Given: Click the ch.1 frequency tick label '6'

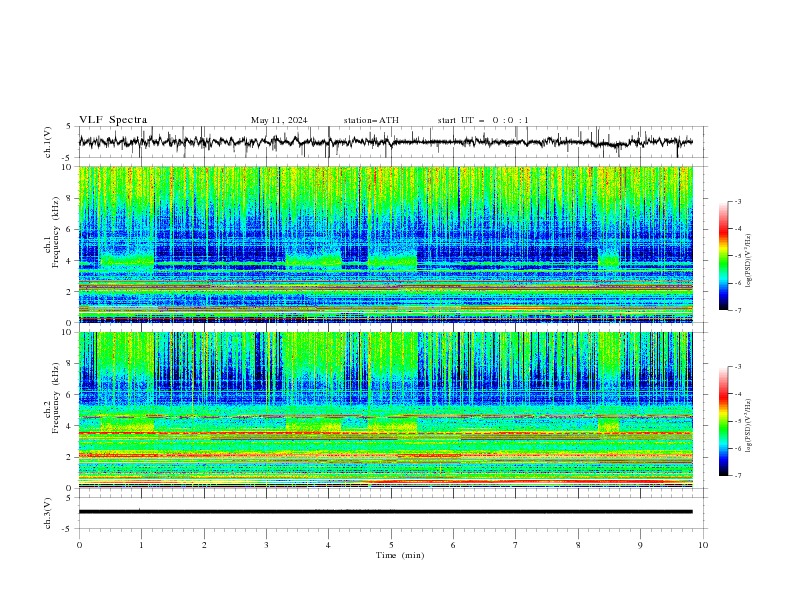Looking at the screenshot, I should point(71,230).
